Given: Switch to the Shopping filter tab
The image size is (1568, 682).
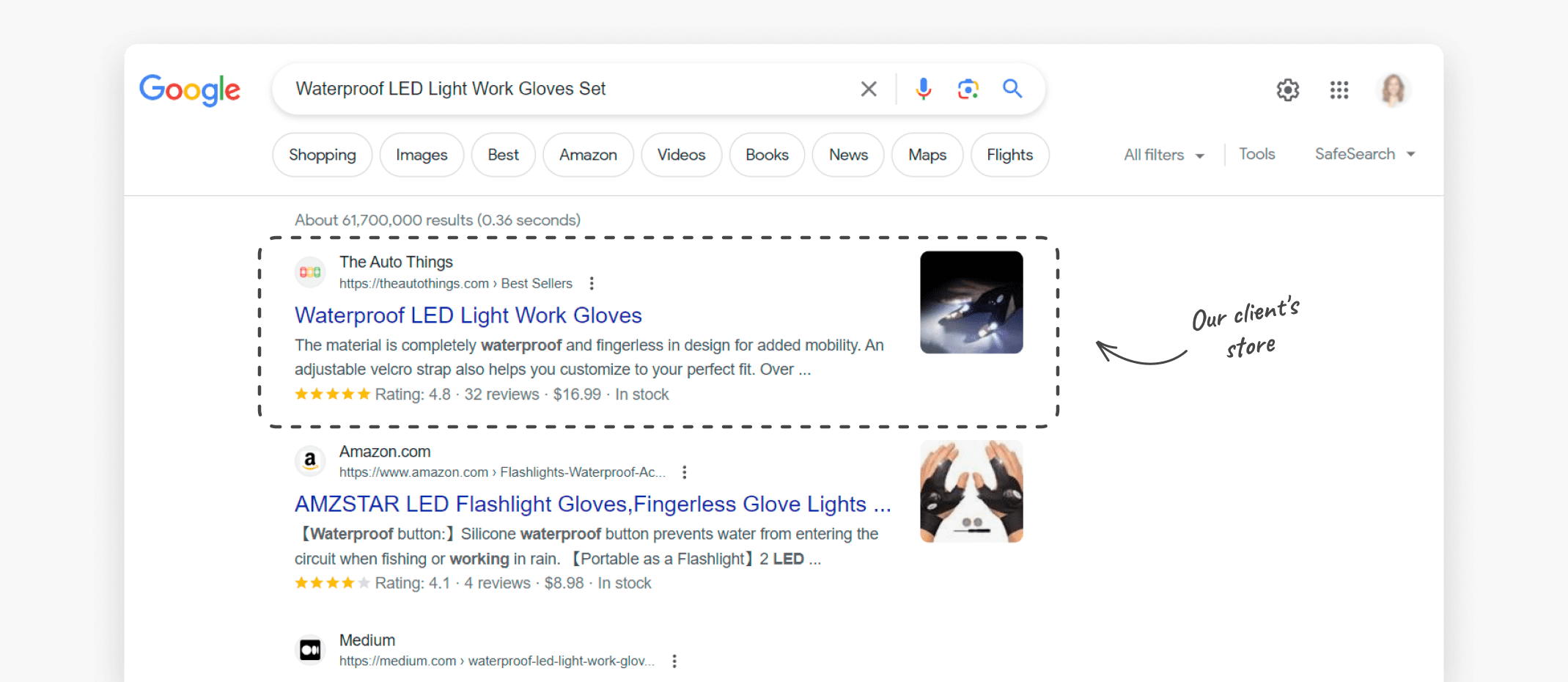Looking at the screenshot, I should click(x=322, y=155).
